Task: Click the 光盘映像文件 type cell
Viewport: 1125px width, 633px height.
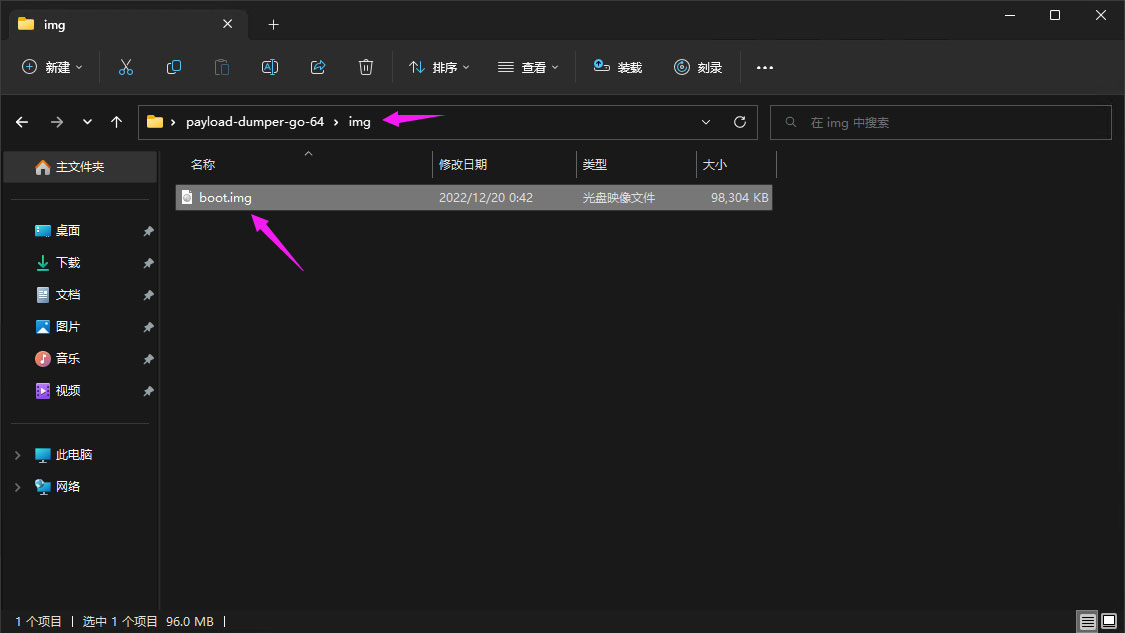Action: pos(618,197)
